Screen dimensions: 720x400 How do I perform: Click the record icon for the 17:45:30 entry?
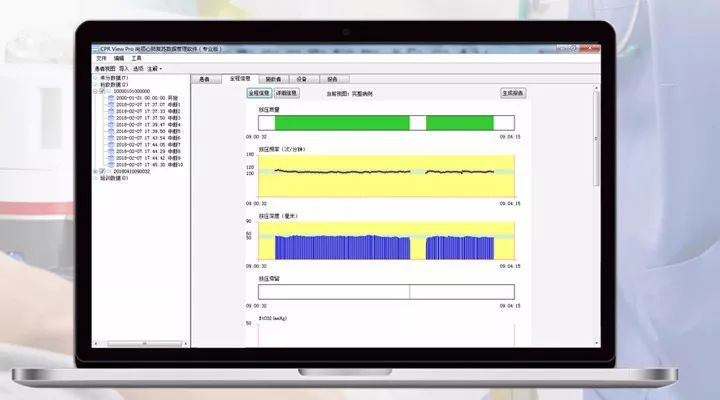coord(111,164)
